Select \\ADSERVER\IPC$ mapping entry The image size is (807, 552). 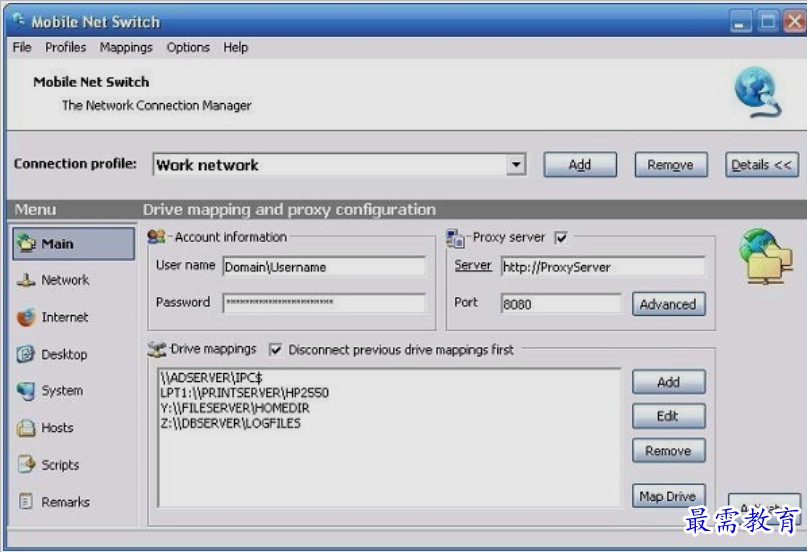tap(212, 378)
